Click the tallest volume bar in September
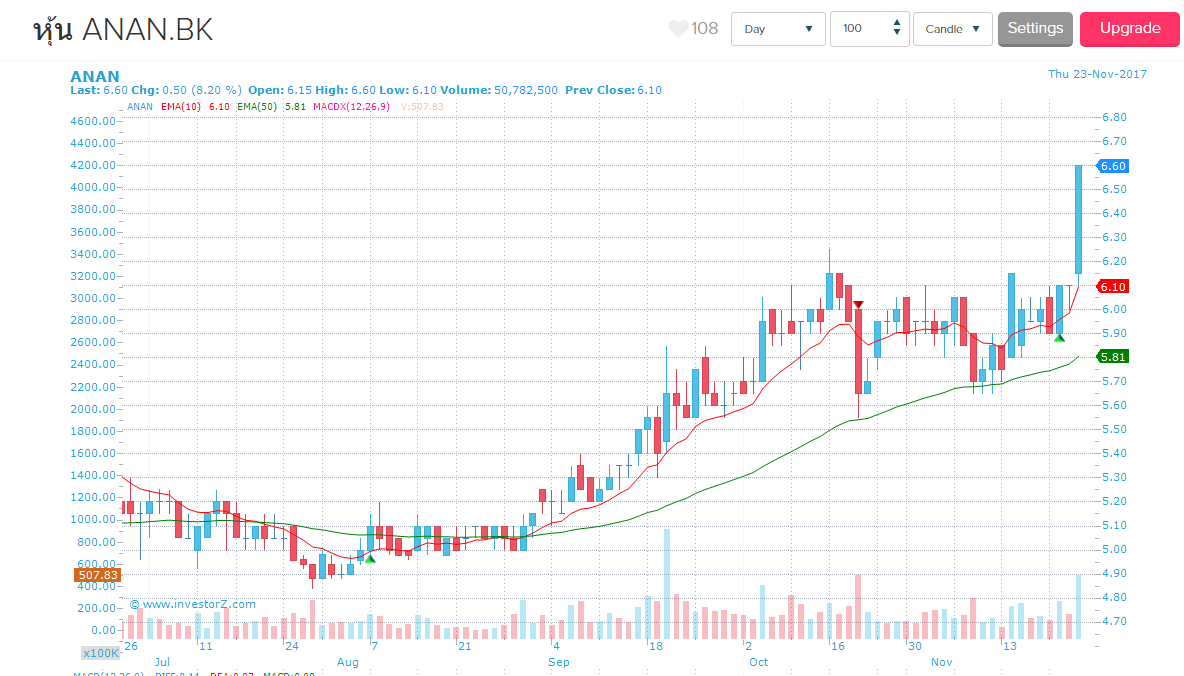This screenshot has width=1184, height=676. (667, 584)
